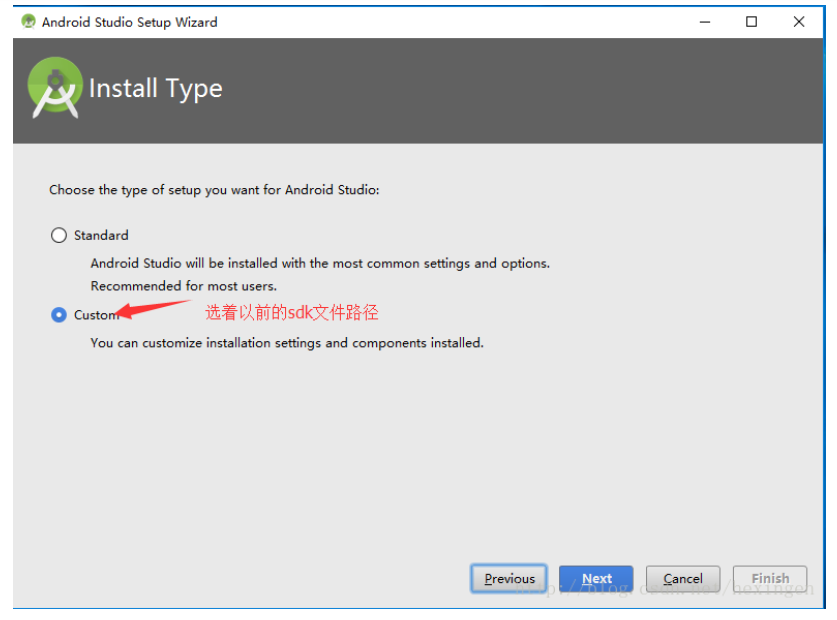Image resolution: width=837 pixels, height=620 pixels.
Task: Click the Install Type heading text
Action: click(x=155, y=88)
